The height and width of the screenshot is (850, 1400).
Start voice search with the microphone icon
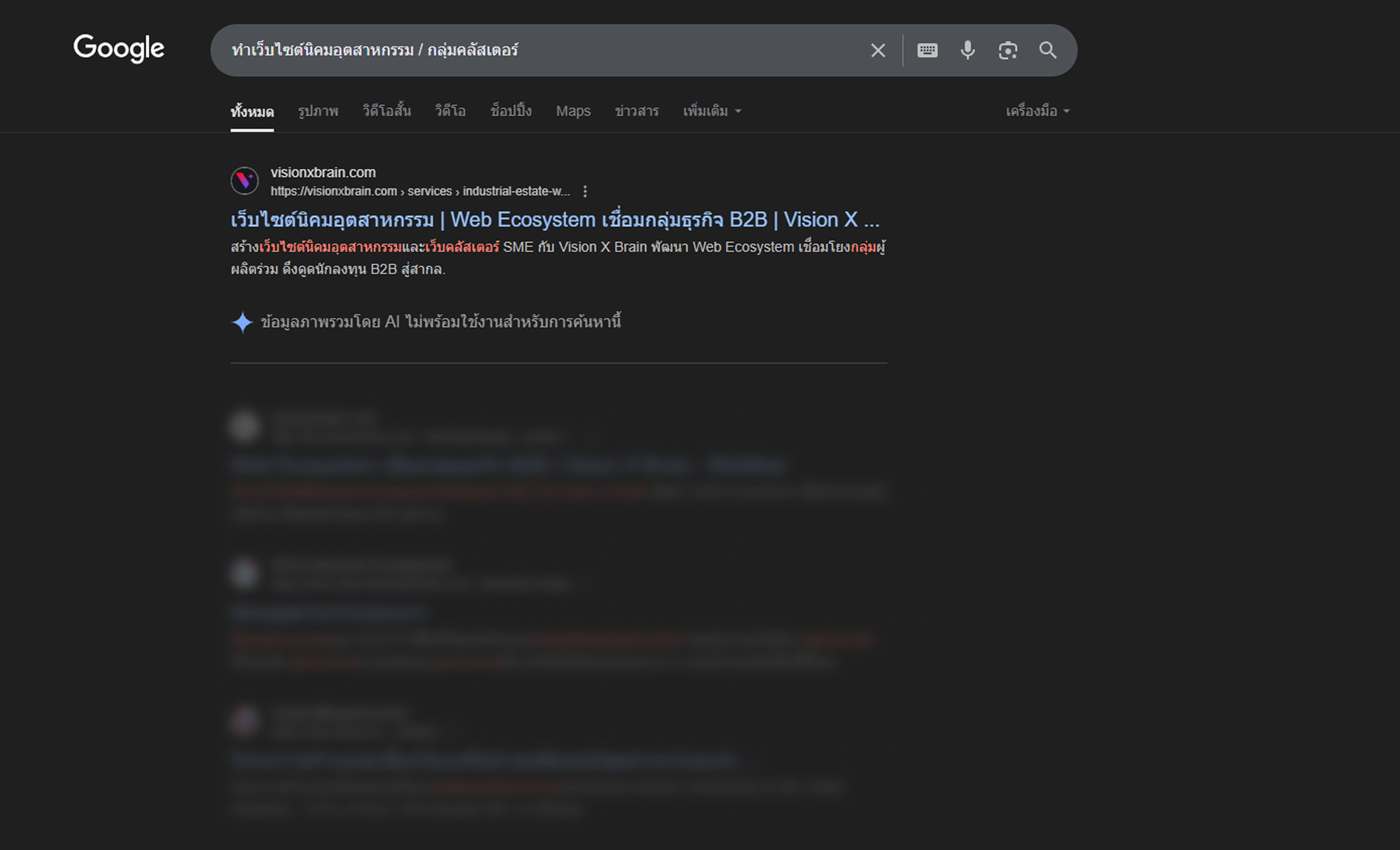coord(967,50)
